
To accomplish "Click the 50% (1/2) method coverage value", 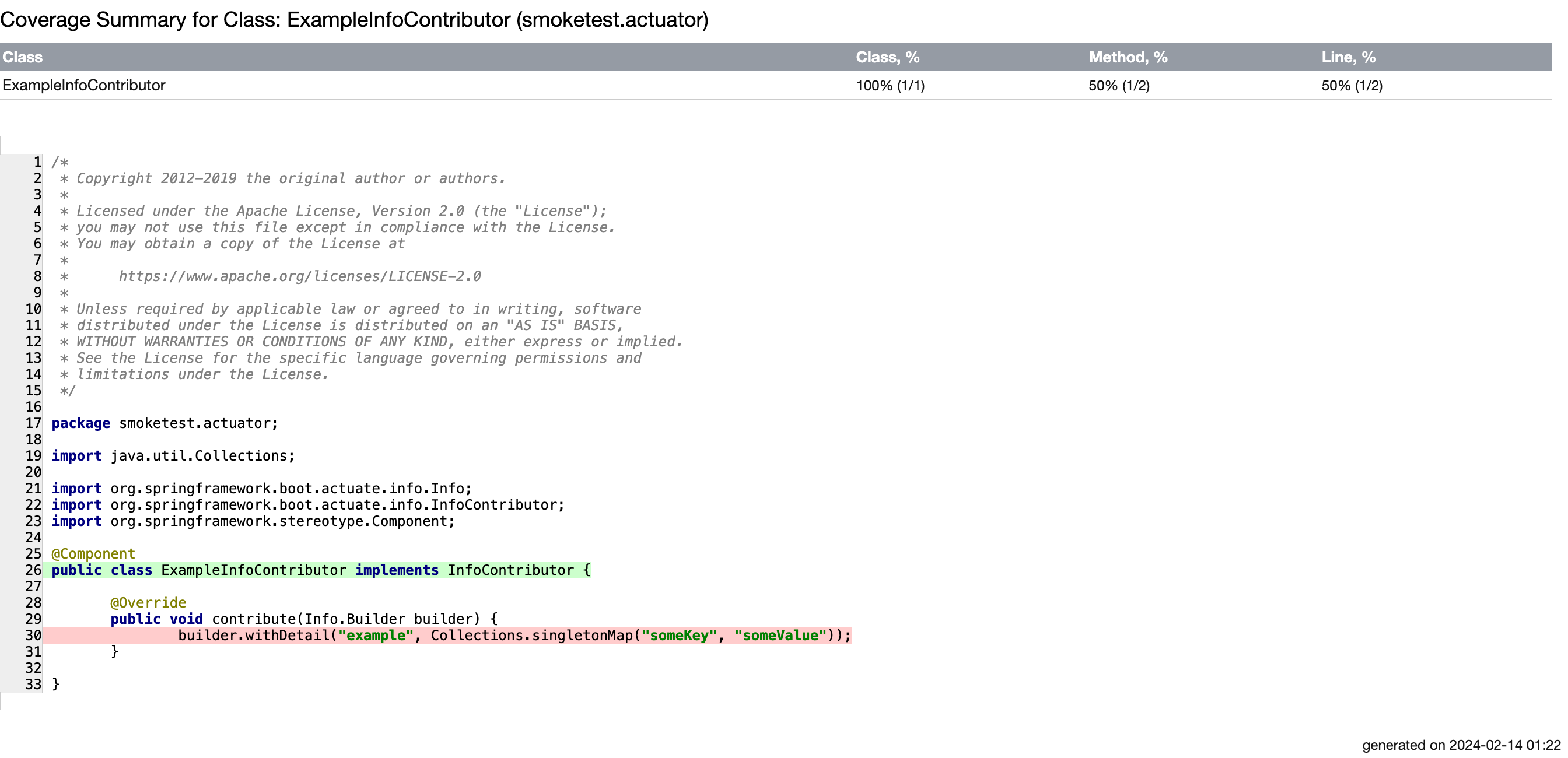I will pos(1119,86).
